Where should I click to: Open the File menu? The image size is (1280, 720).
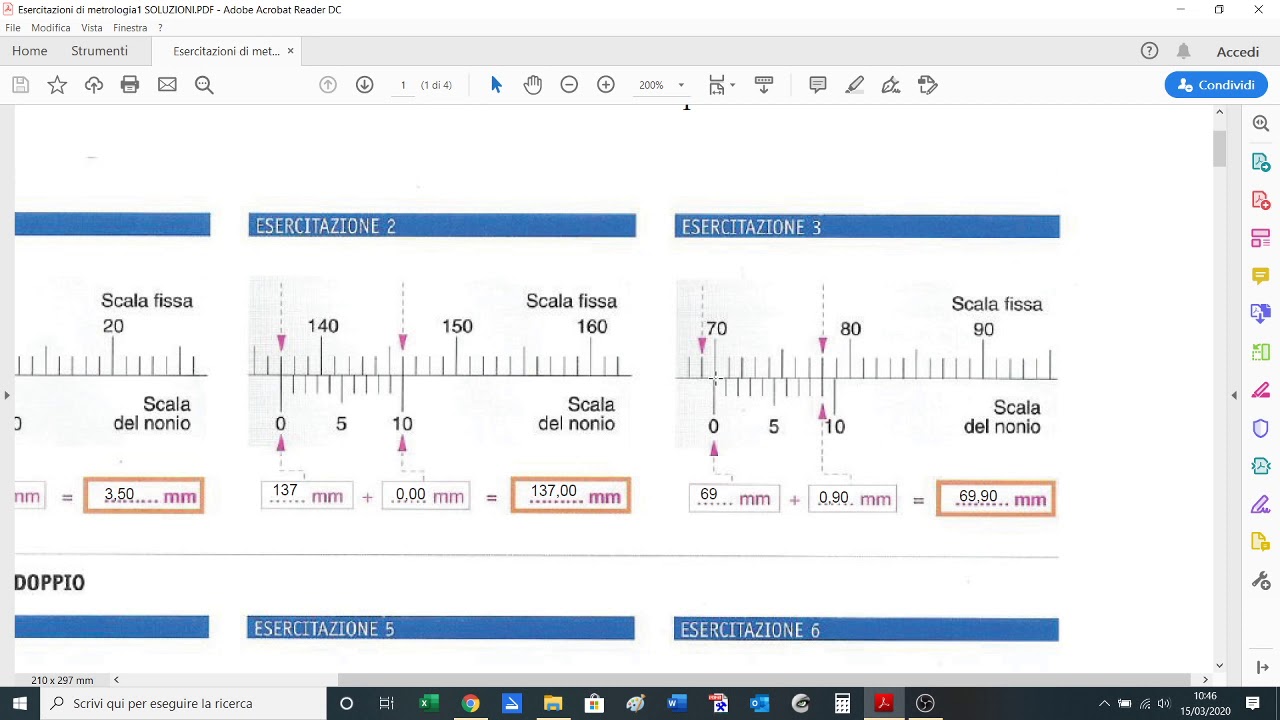coord(13,28)
